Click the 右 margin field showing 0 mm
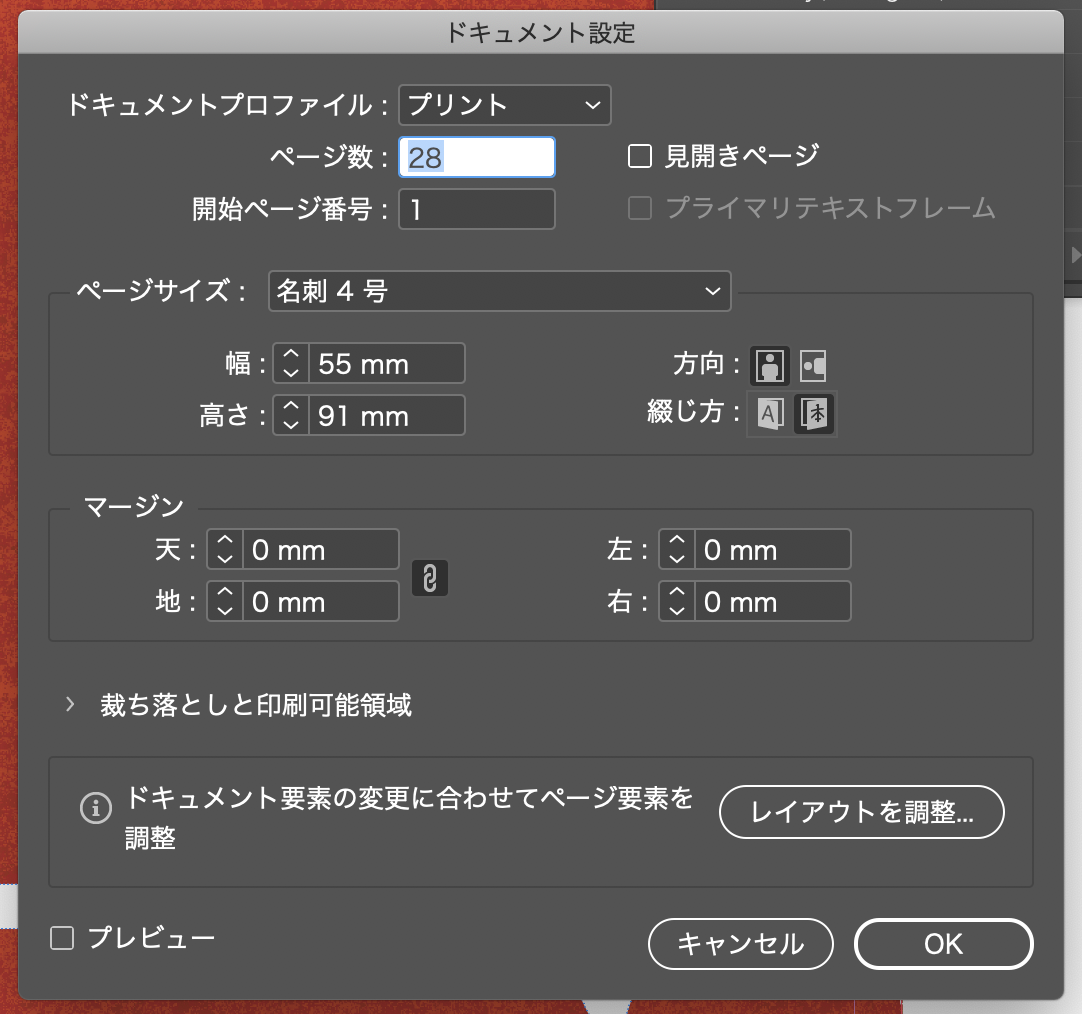The image size is (1082, 1014). click(x=773, y=601)
